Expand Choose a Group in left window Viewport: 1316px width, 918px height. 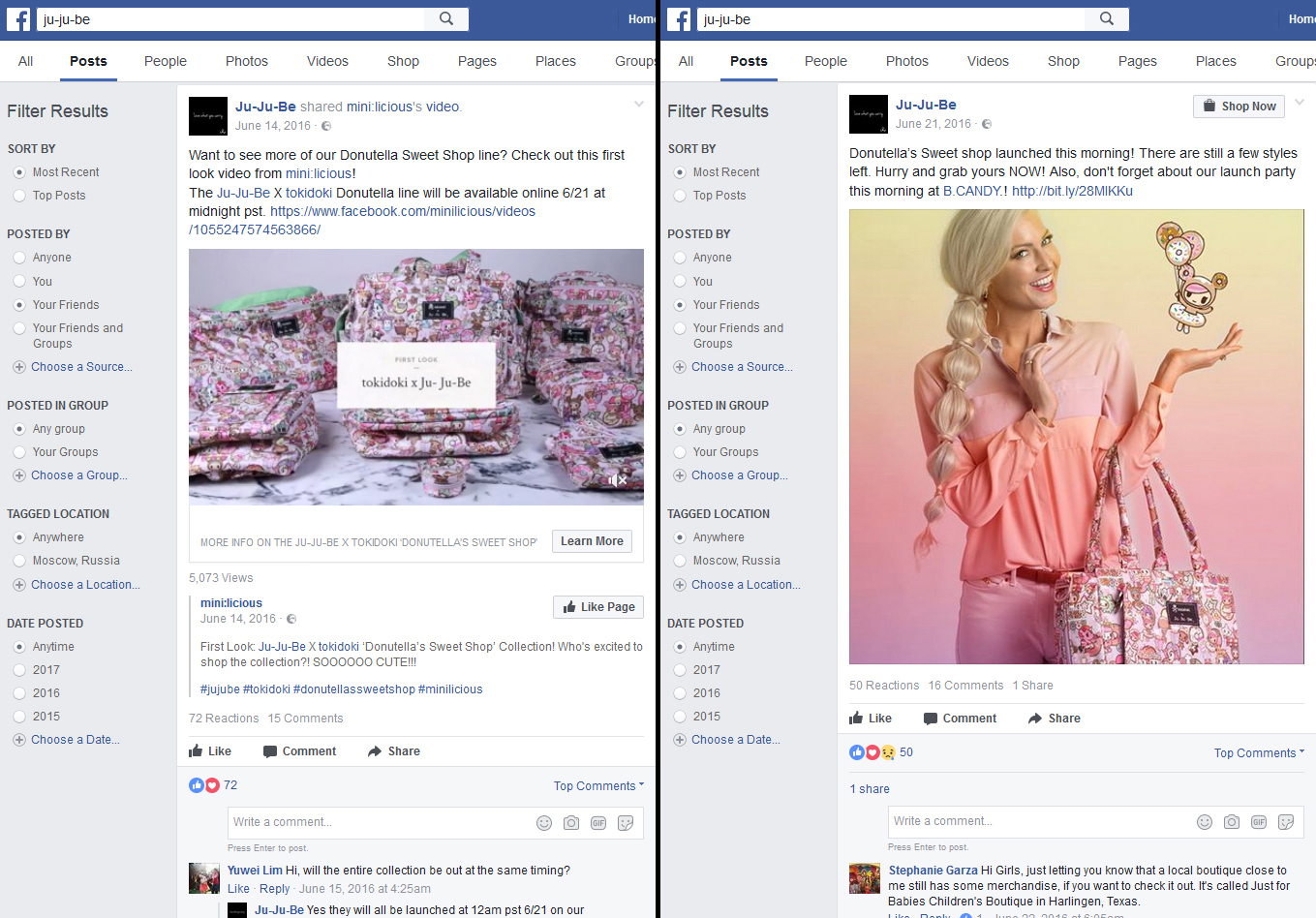pos(78,475)
